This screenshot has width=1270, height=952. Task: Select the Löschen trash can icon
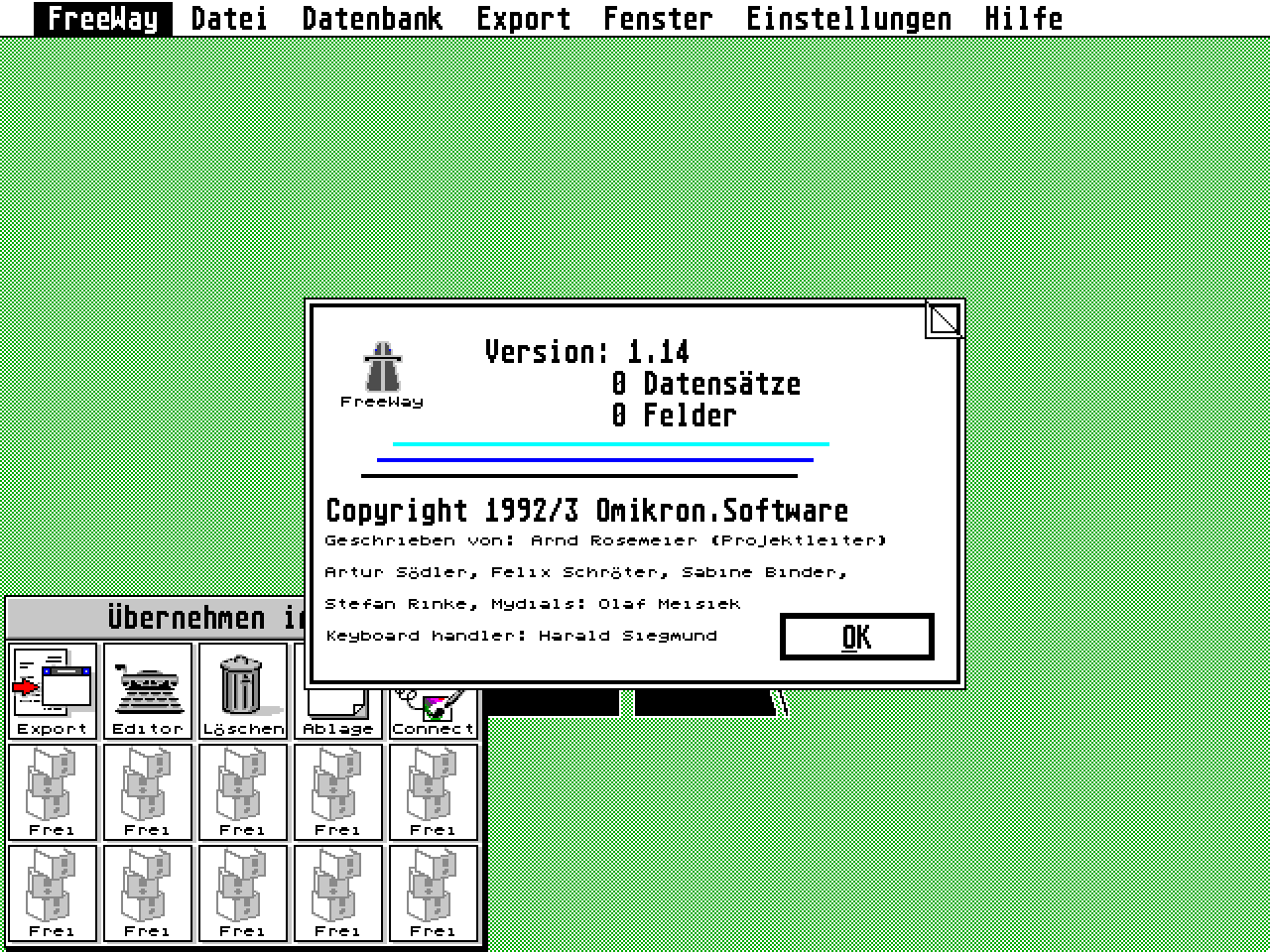pyautogui.click(x=243, y=690)
